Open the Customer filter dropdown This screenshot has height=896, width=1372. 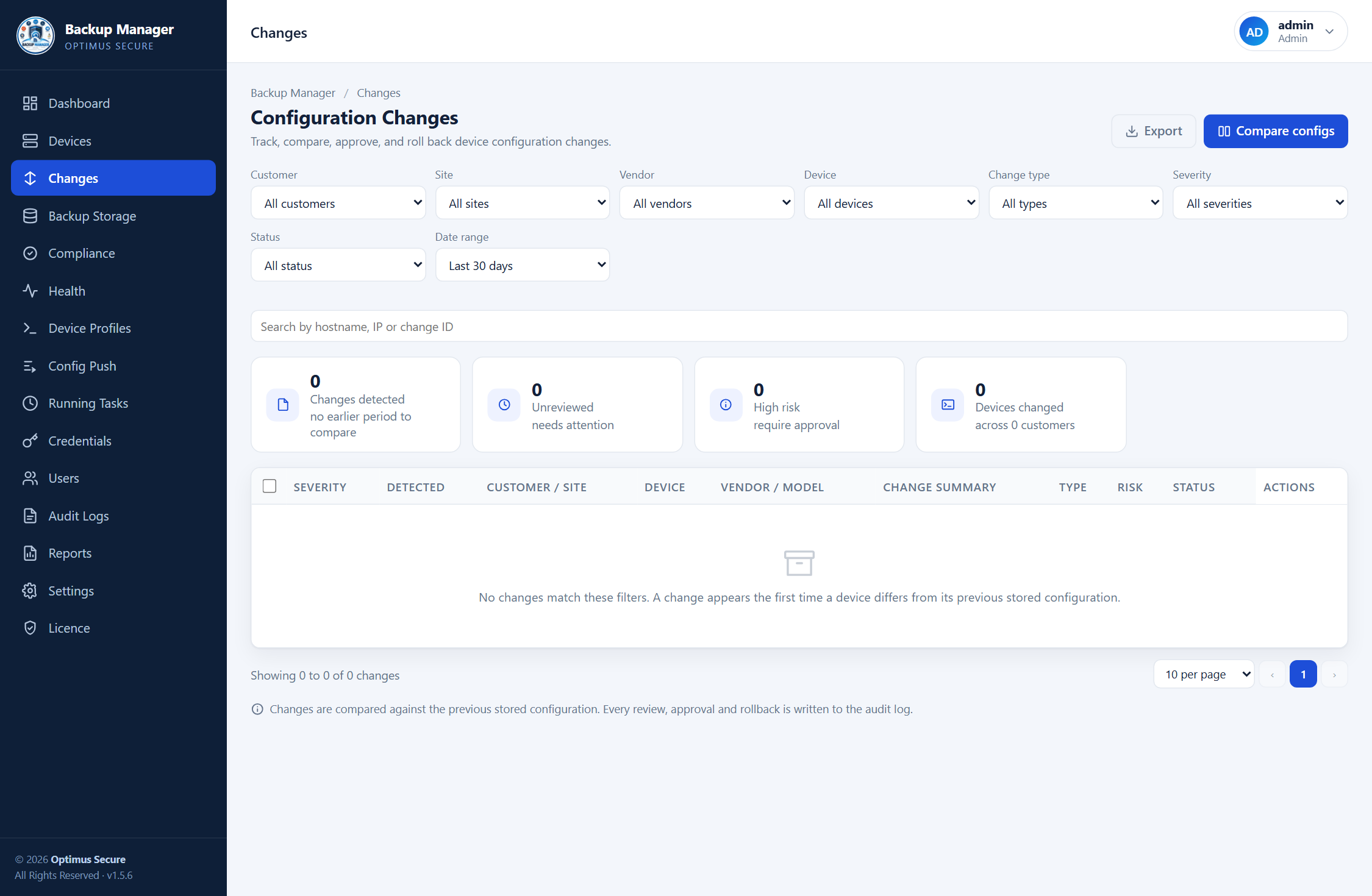pyautogui.click(x=338, y=203)
